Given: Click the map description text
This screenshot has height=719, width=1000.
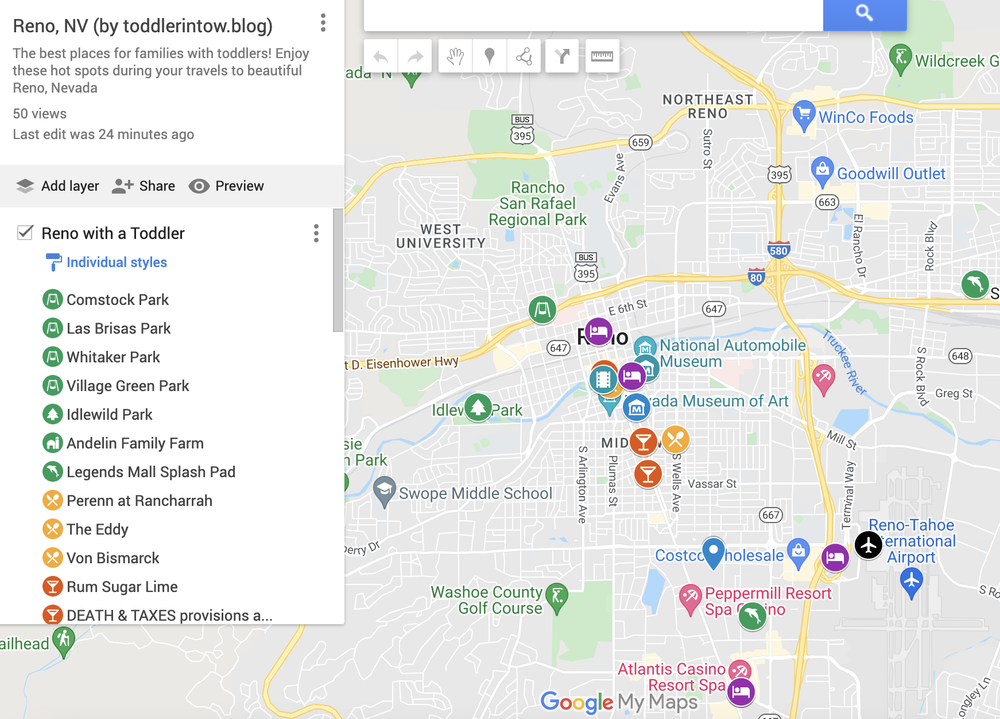Looking at the screenshot, I should coord(161,70).
